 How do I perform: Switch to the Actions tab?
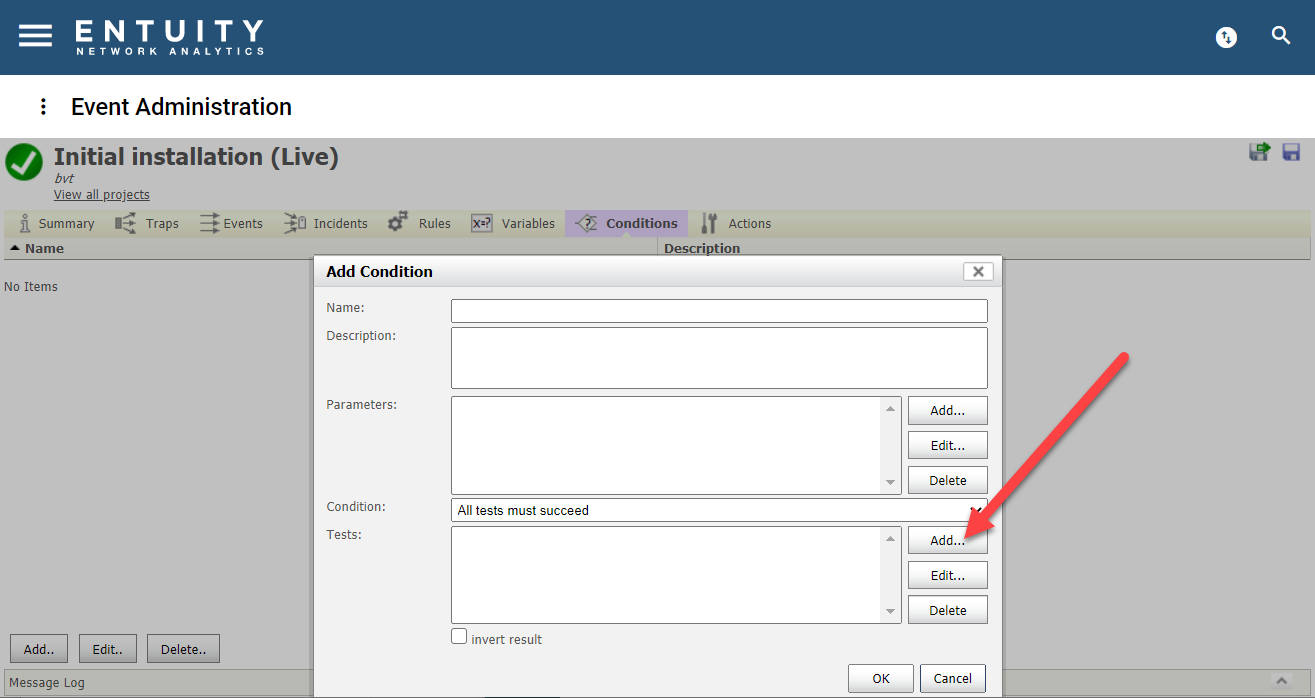pos(736,223)
